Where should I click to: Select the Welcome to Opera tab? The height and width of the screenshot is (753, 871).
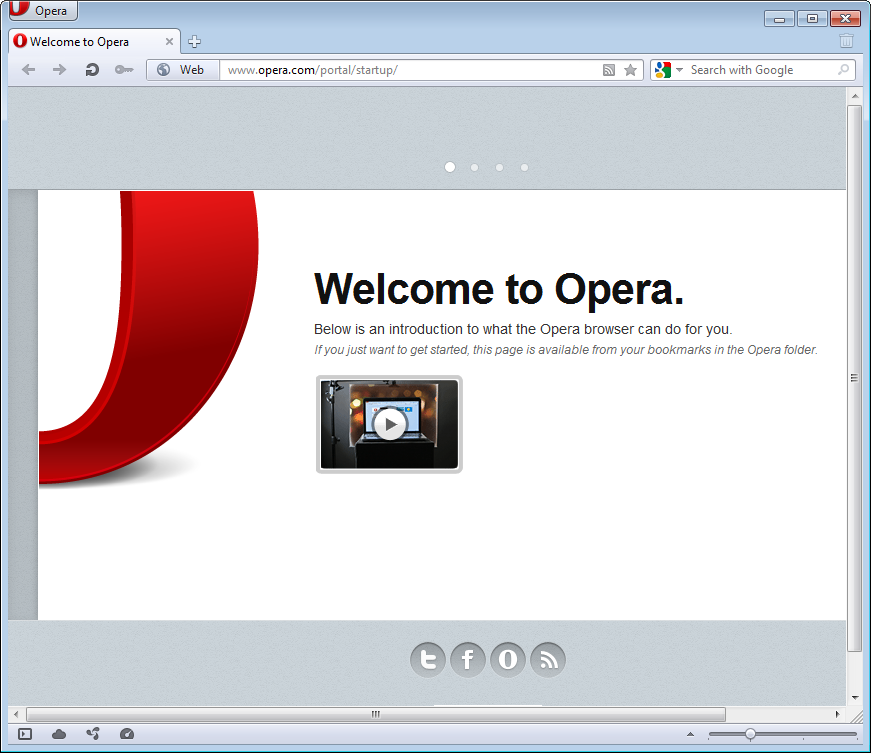(x=94, y=42)
